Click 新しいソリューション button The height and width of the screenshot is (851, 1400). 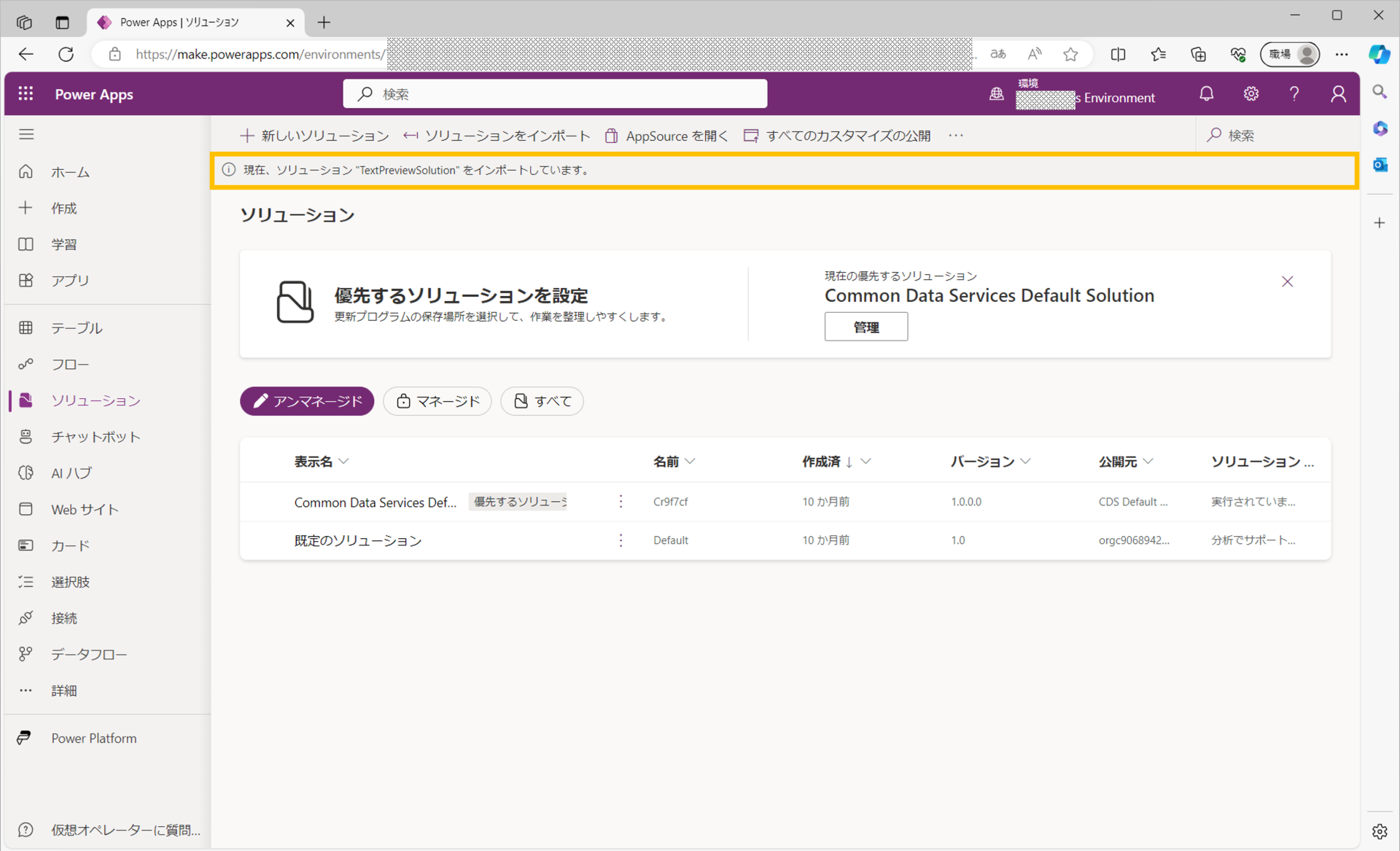pos(314,136)
